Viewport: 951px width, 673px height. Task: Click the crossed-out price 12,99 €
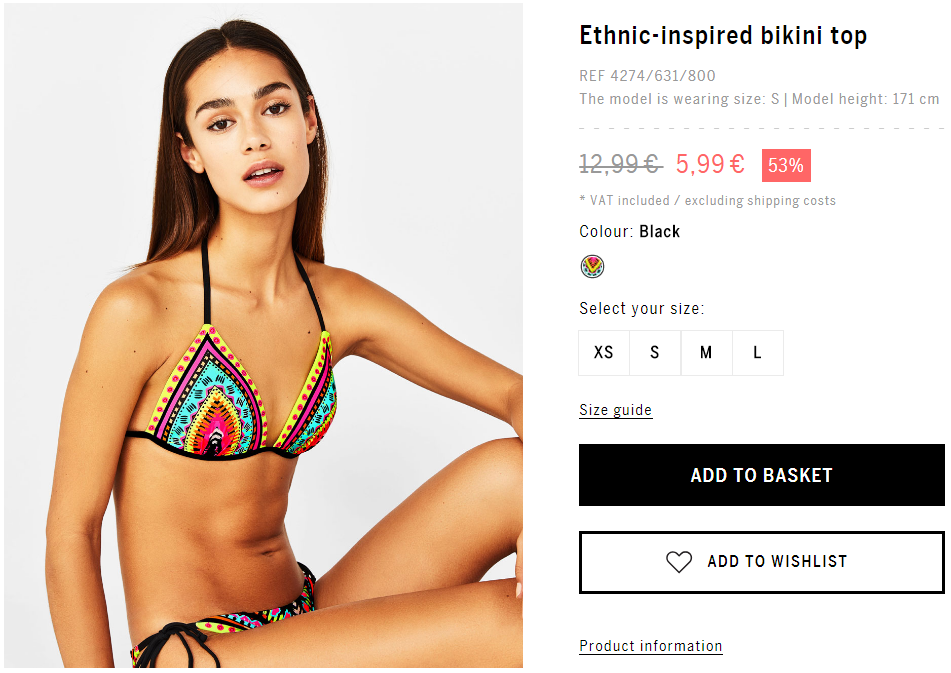[x=621, y=164]
